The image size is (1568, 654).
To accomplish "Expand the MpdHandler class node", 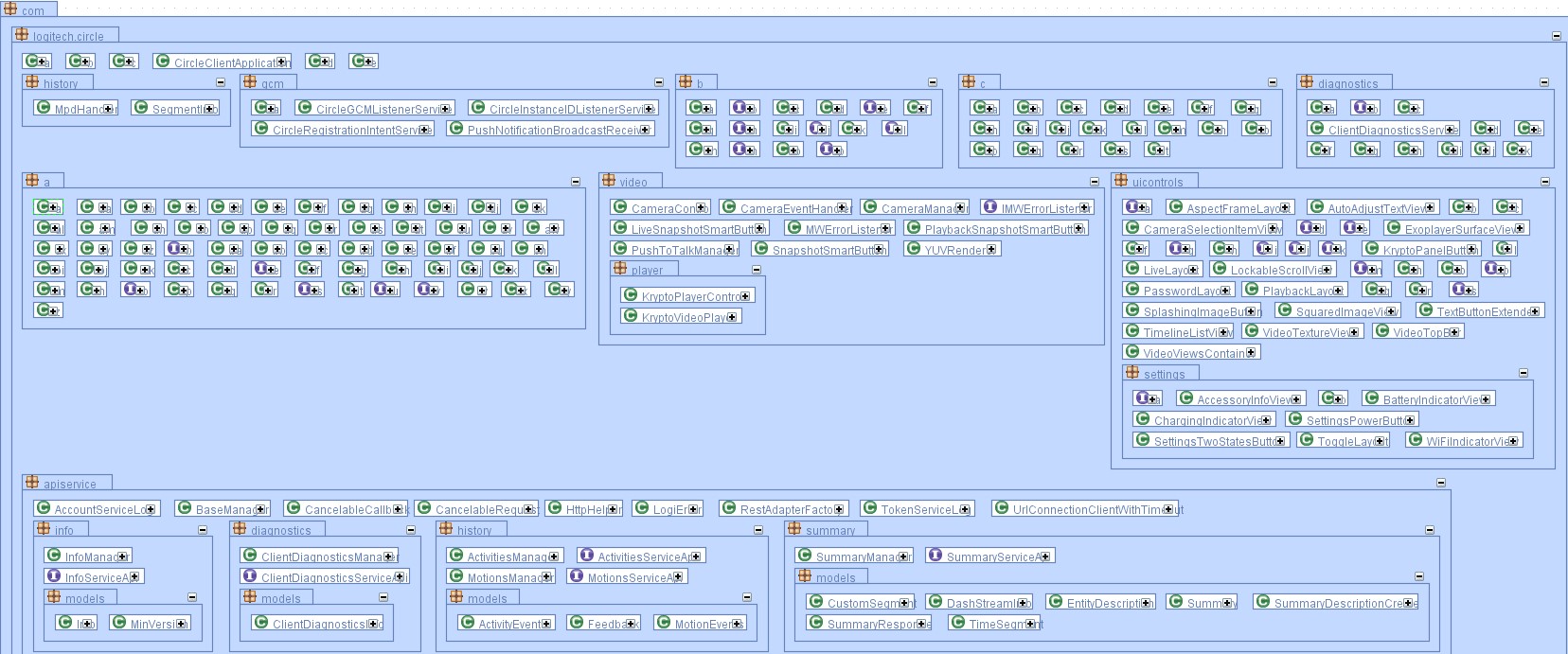I will tap(108, 109).
